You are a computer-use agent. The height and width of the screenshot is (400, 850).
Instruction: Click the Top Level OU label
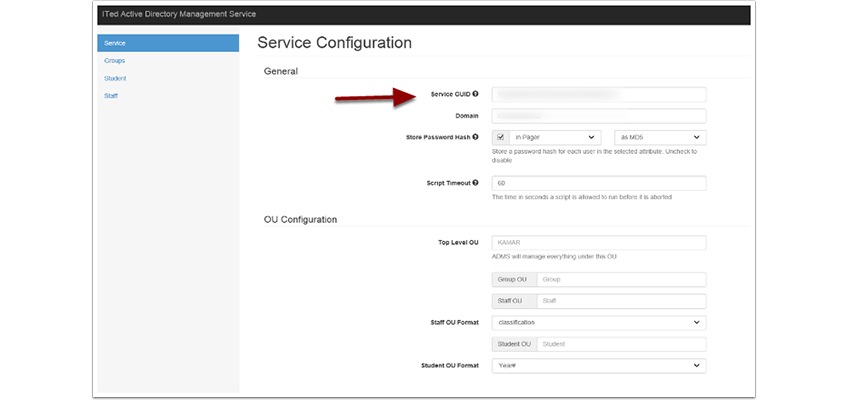(459, 243)
